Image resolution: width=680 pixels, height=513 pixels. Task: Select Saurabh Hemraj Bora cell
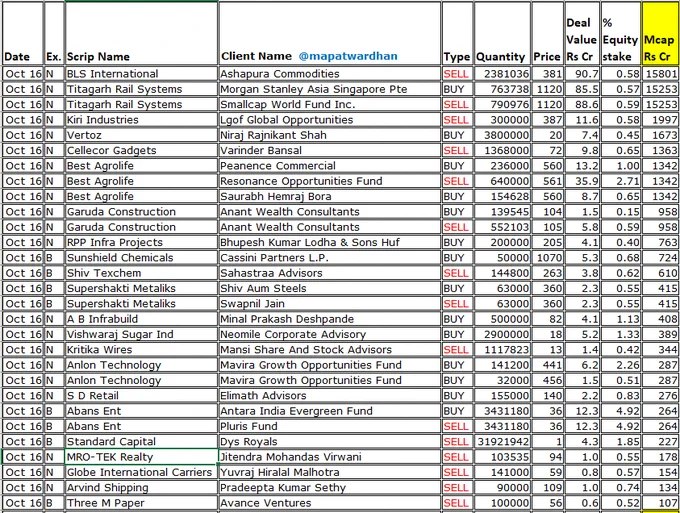[x=330, y=196]
